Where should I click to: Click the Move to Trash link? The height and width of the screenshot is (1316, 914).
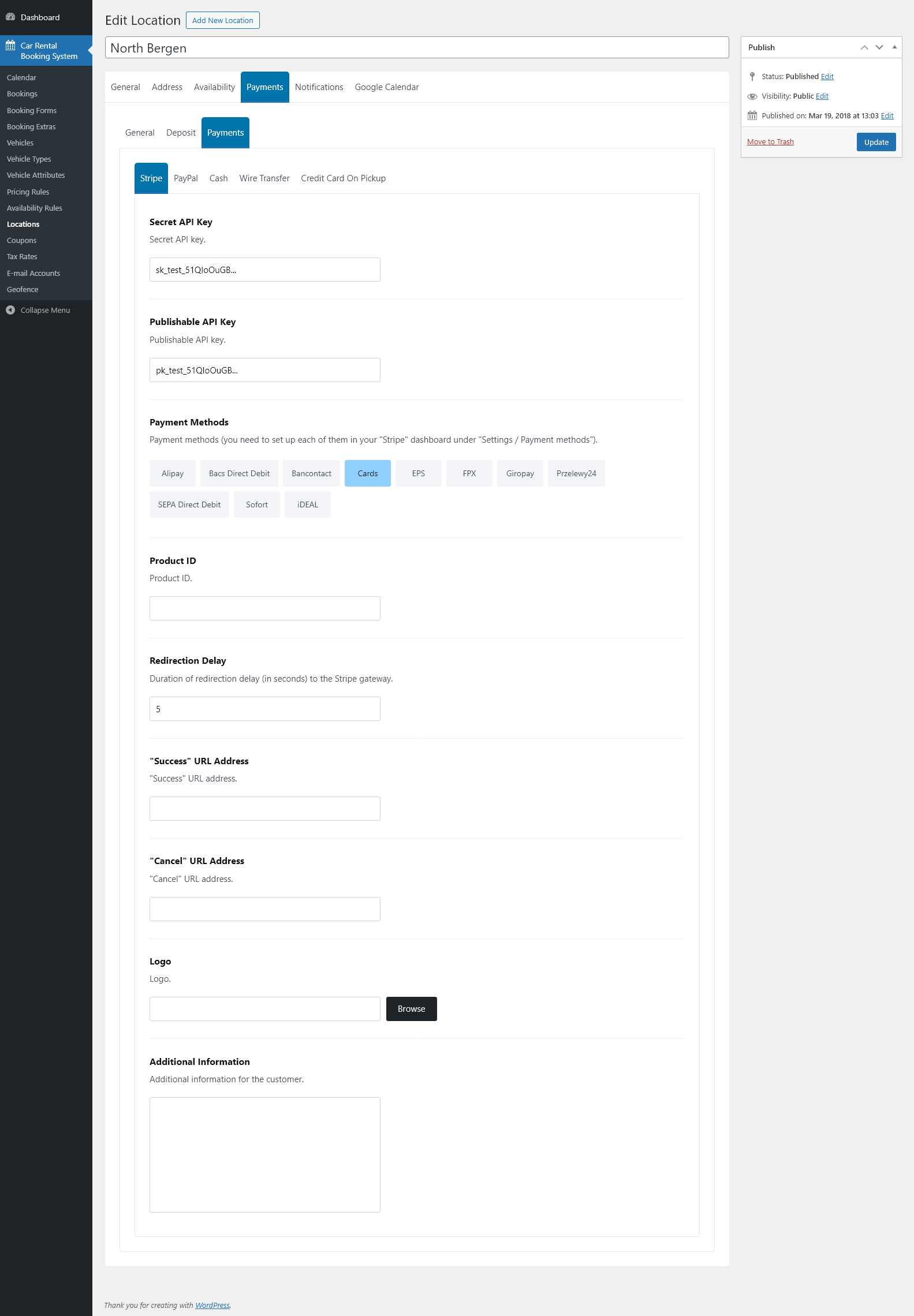tap(770, 142)
